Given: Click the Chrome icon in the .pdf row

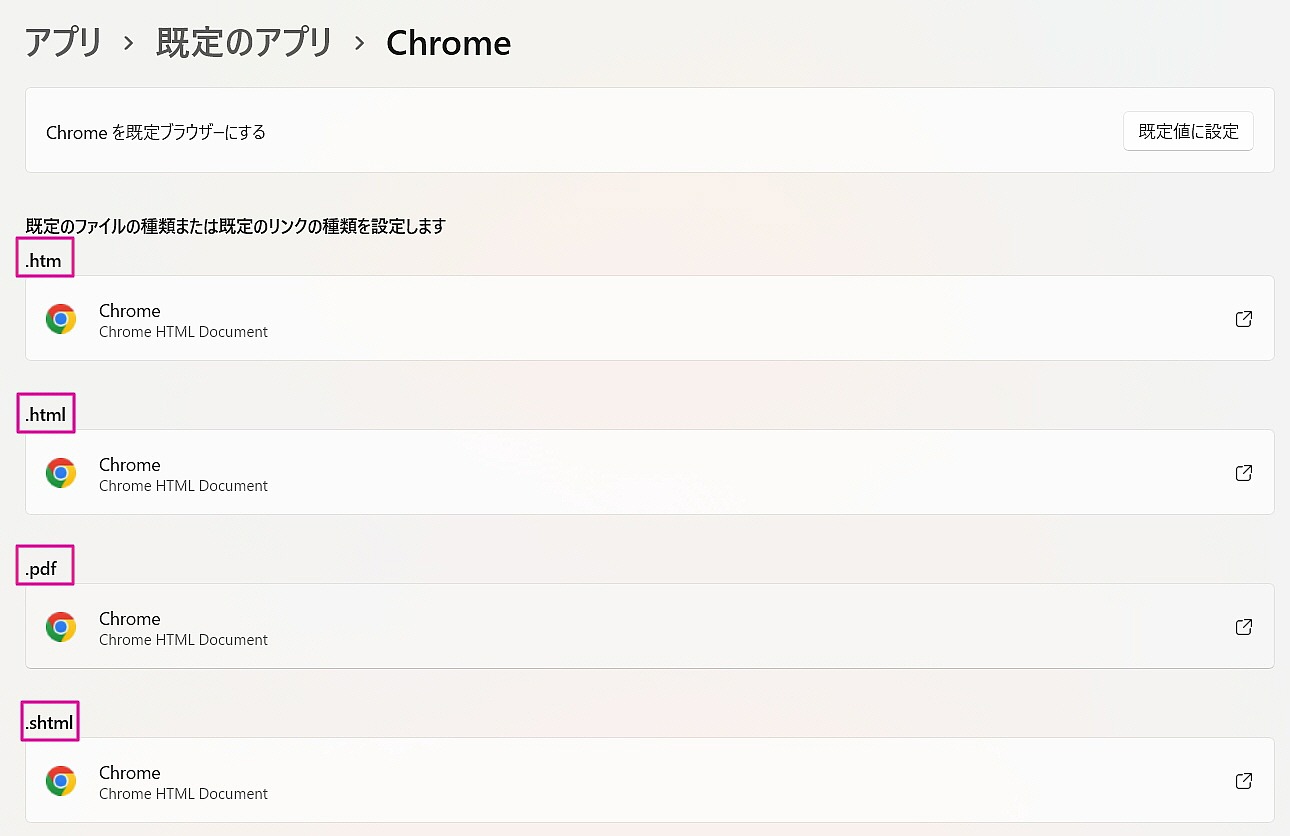Looking at the screenshot, I should coord(61,627).
